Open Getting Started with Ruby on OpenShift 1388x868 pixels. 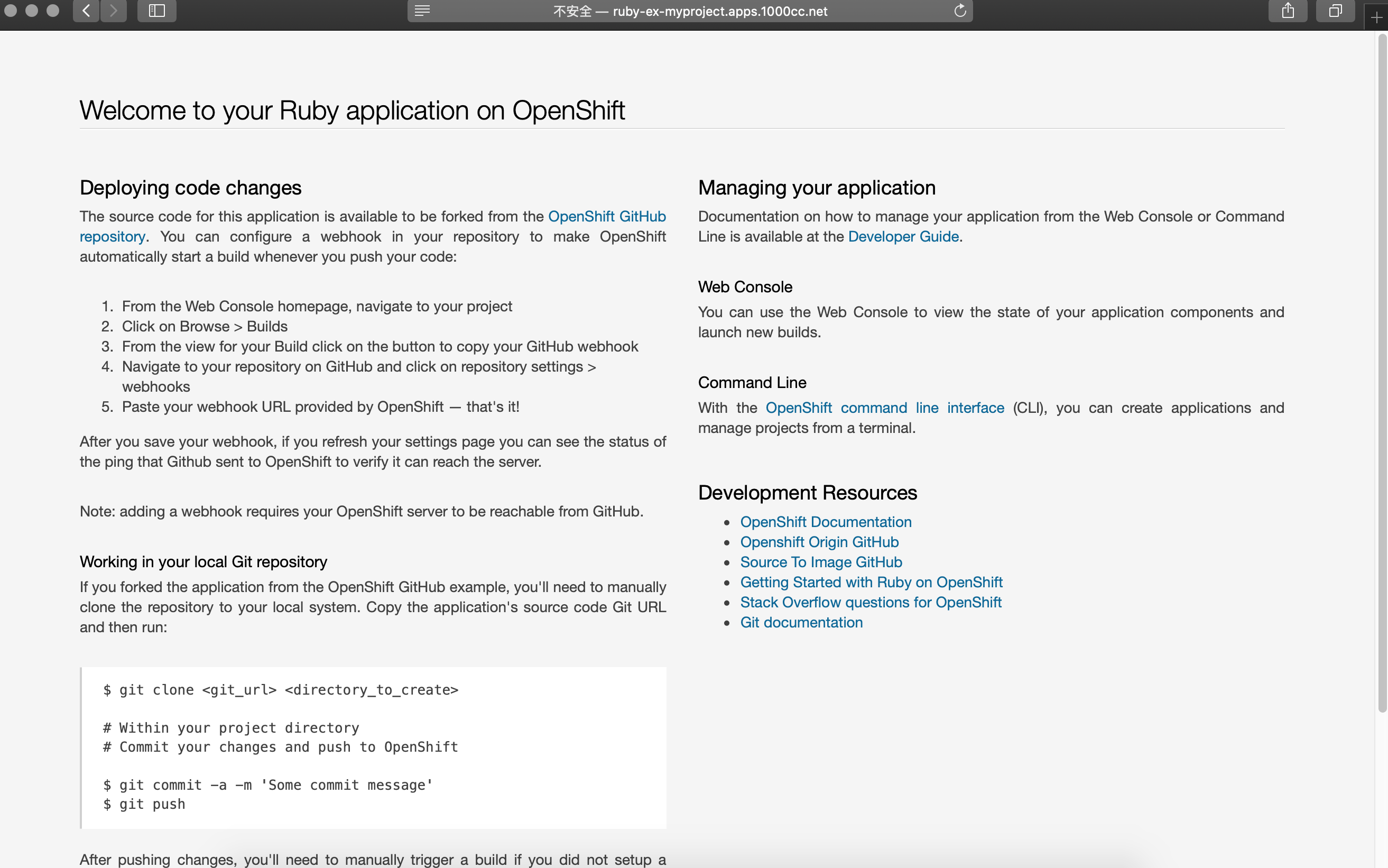pos(872,582)
